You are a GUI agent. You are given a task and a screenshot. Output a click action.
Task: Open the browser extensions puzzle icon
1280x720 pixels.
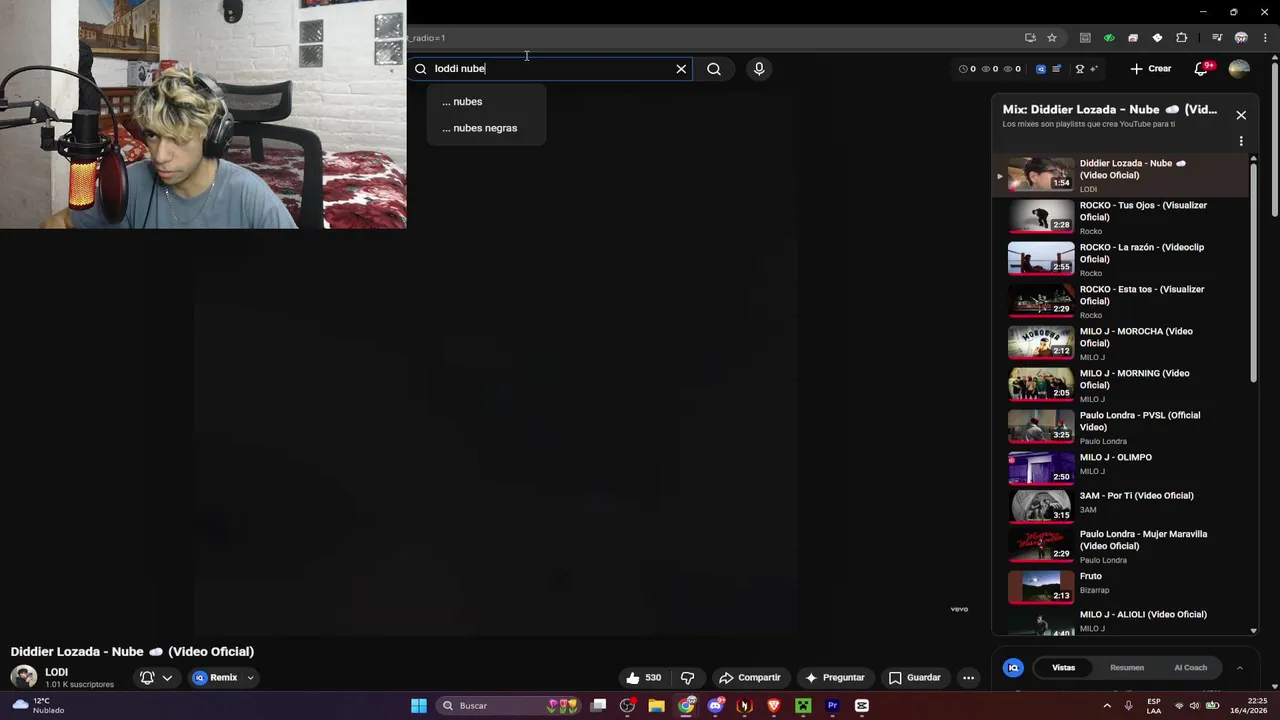click(1181, 38)
